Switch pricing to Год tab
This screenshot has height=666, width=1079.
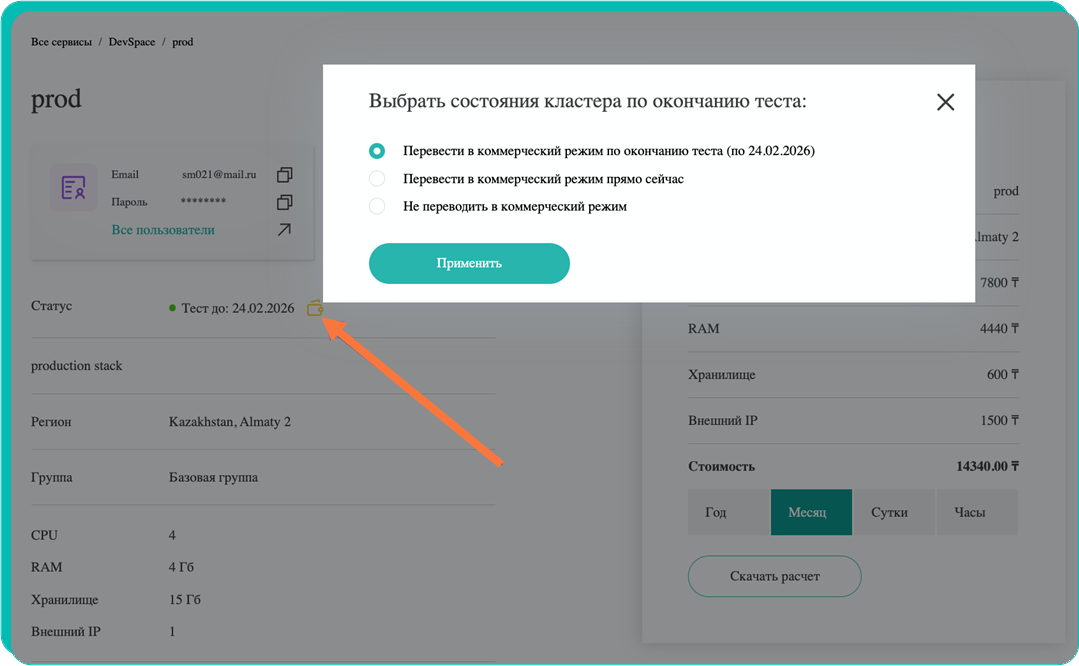pyautogui.click(x=716, y=512)
